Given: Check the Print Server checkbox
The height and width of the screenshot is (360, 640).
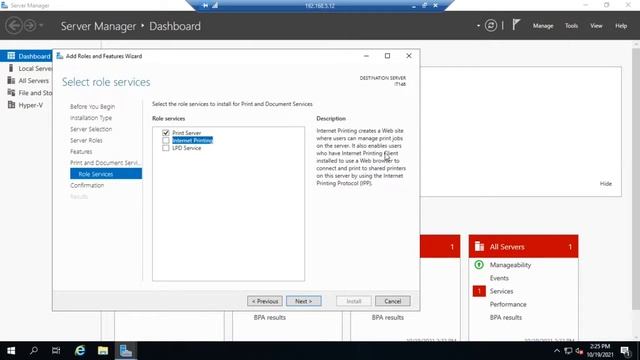Looking at the screenshot, I should point(165,133).
